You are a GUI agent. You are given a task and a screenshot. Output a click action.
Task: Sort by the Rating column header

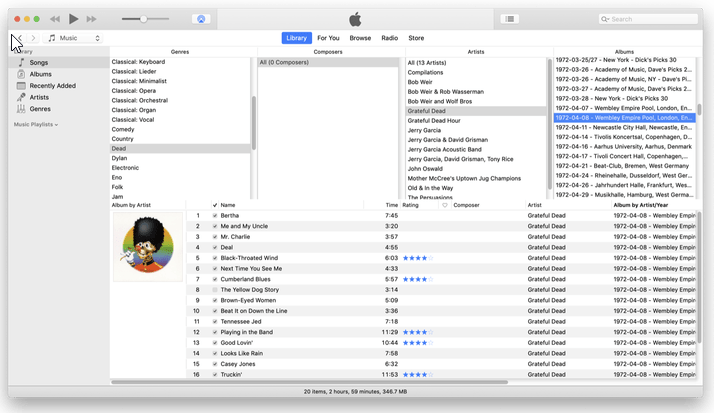410,205
